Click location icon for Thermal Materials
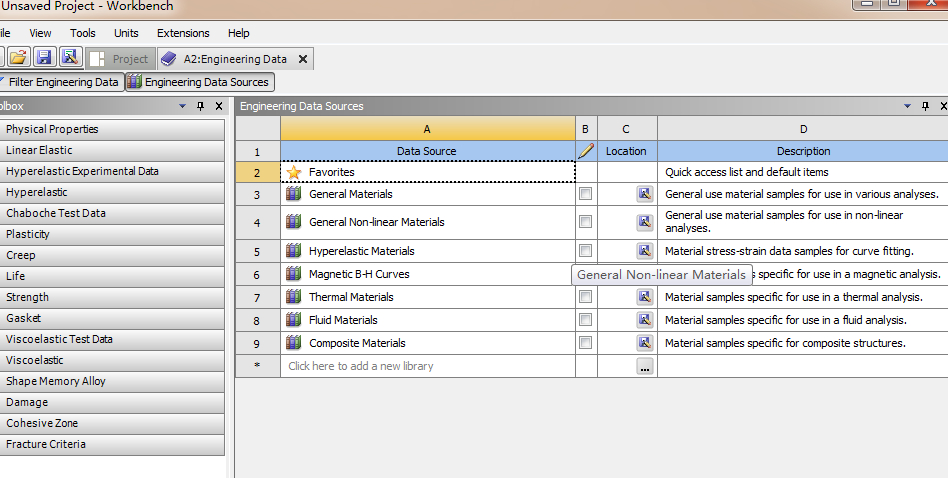This screenshot has width=948, height=478. (645, 297)
